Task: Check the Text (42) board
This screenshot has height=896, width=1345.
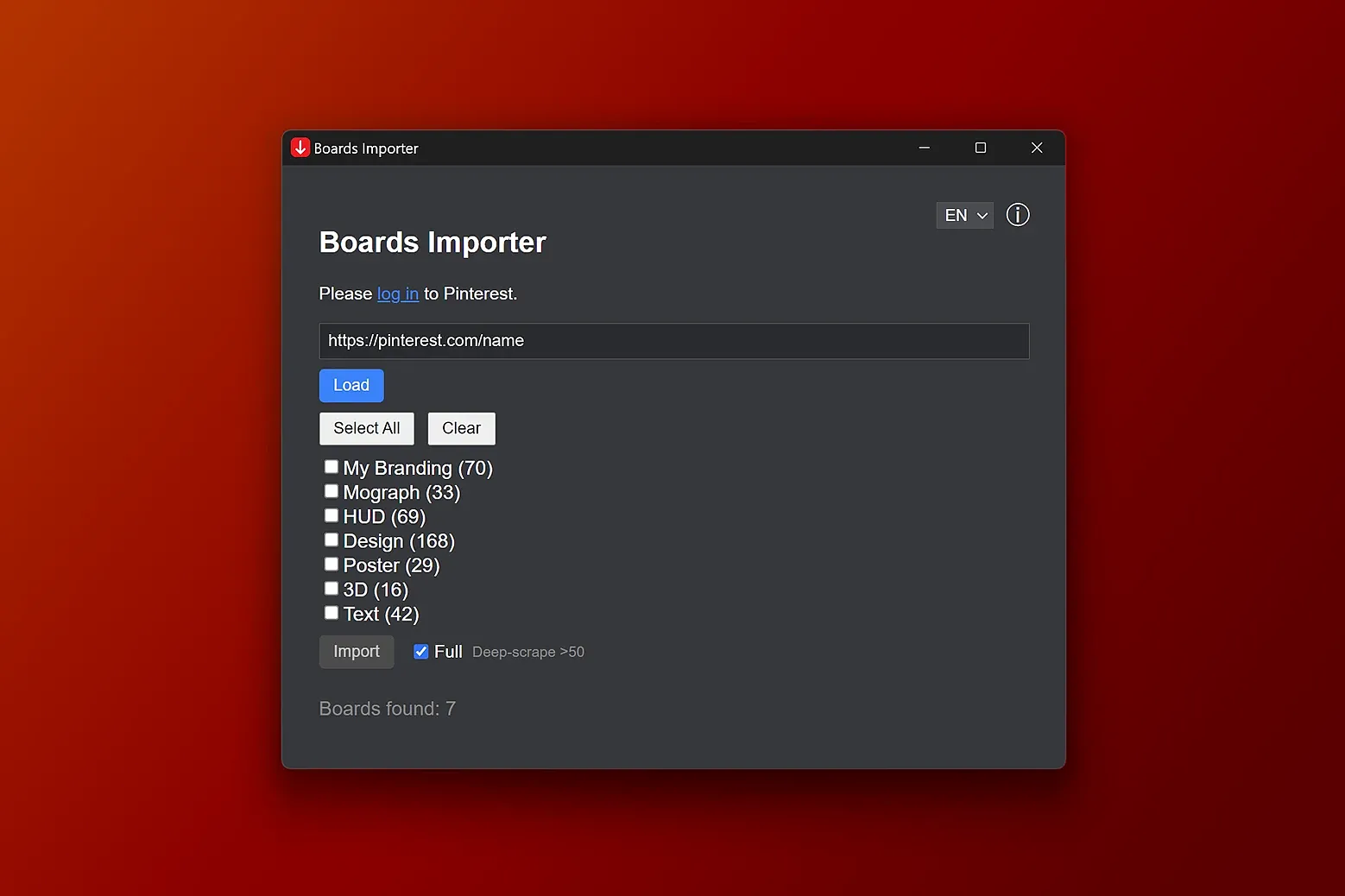Action: [332, 613]
